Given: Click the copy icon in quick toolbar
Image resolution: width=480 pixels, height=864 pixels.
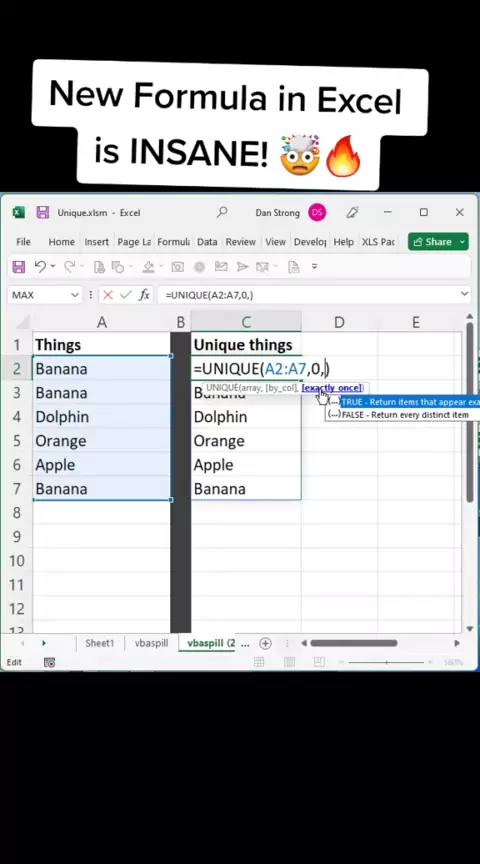Looking at the screenshot, I should pyautogui.click(x=118, y=267).
